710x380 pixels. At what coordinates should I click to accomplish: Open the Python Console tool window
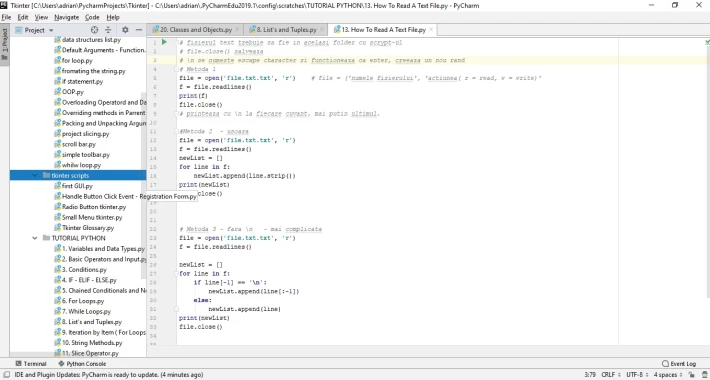82,364
